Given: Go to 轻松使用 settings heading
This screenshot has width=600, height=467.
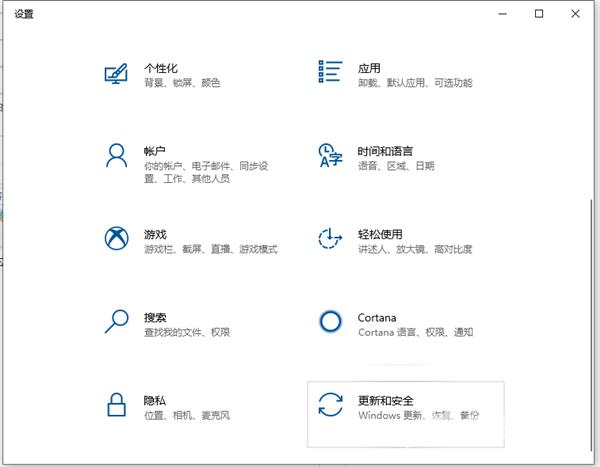Looking at the screenshot, I should [x=380, y=234].
